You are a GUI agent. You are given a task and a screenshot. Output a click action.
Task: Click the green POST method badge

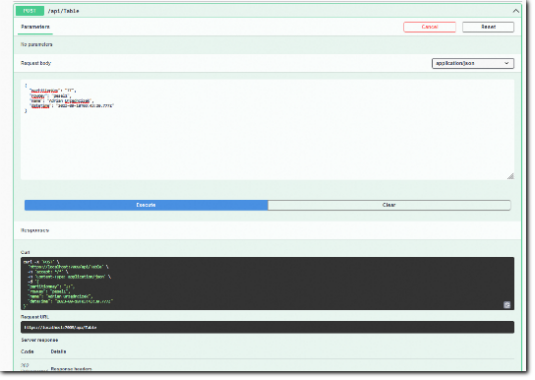[x=30, y=11]
